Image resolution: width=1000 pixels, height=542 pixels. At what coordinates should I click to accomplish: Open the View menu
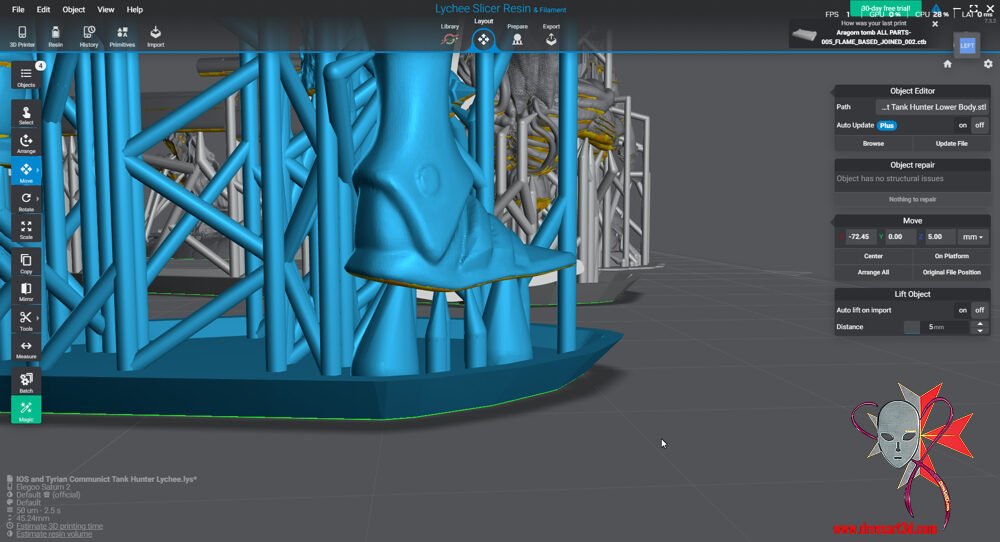[x=106, y=10]
